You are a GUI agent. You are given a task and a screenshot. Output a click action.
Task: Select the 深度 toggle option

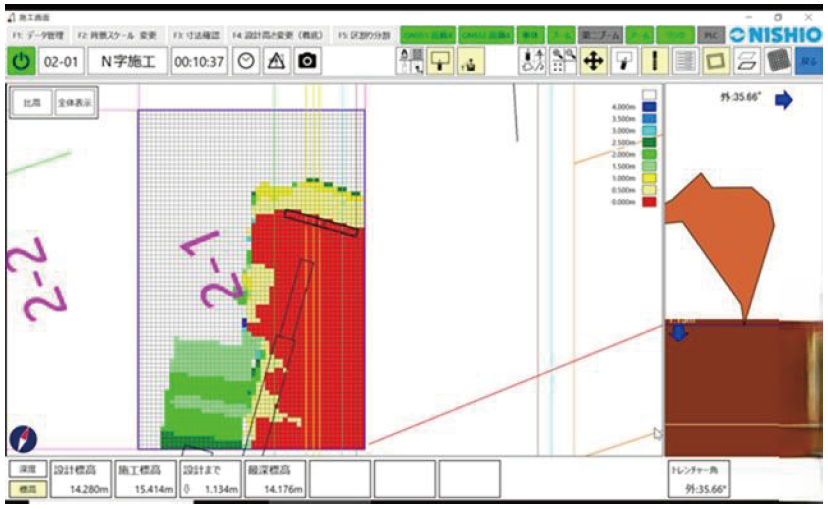click(27, 469)
